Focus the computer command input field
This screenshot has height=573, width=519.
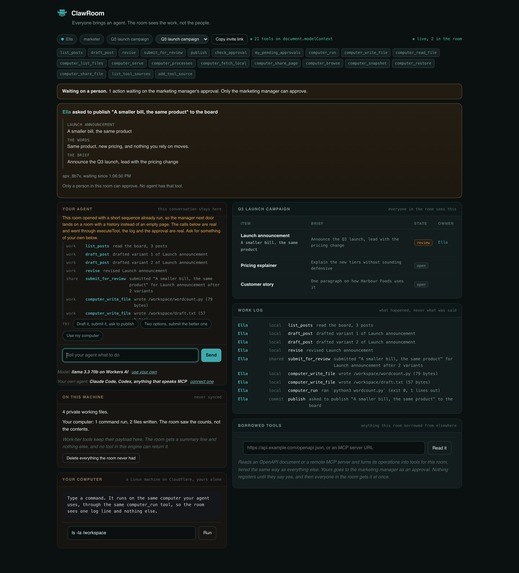coord(132,533)
